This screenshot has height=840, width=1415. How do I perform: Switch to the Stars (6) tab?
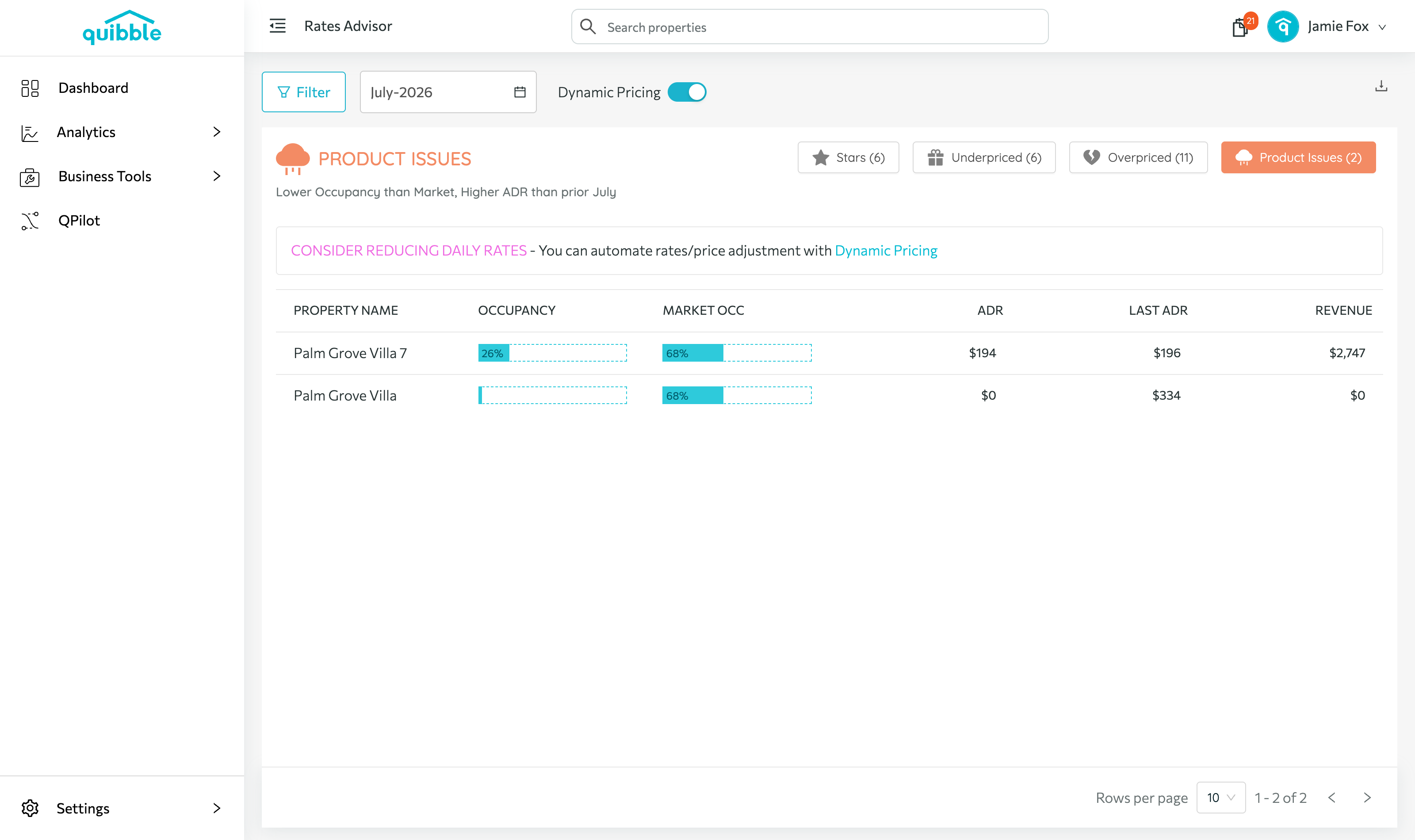(848, 157)
